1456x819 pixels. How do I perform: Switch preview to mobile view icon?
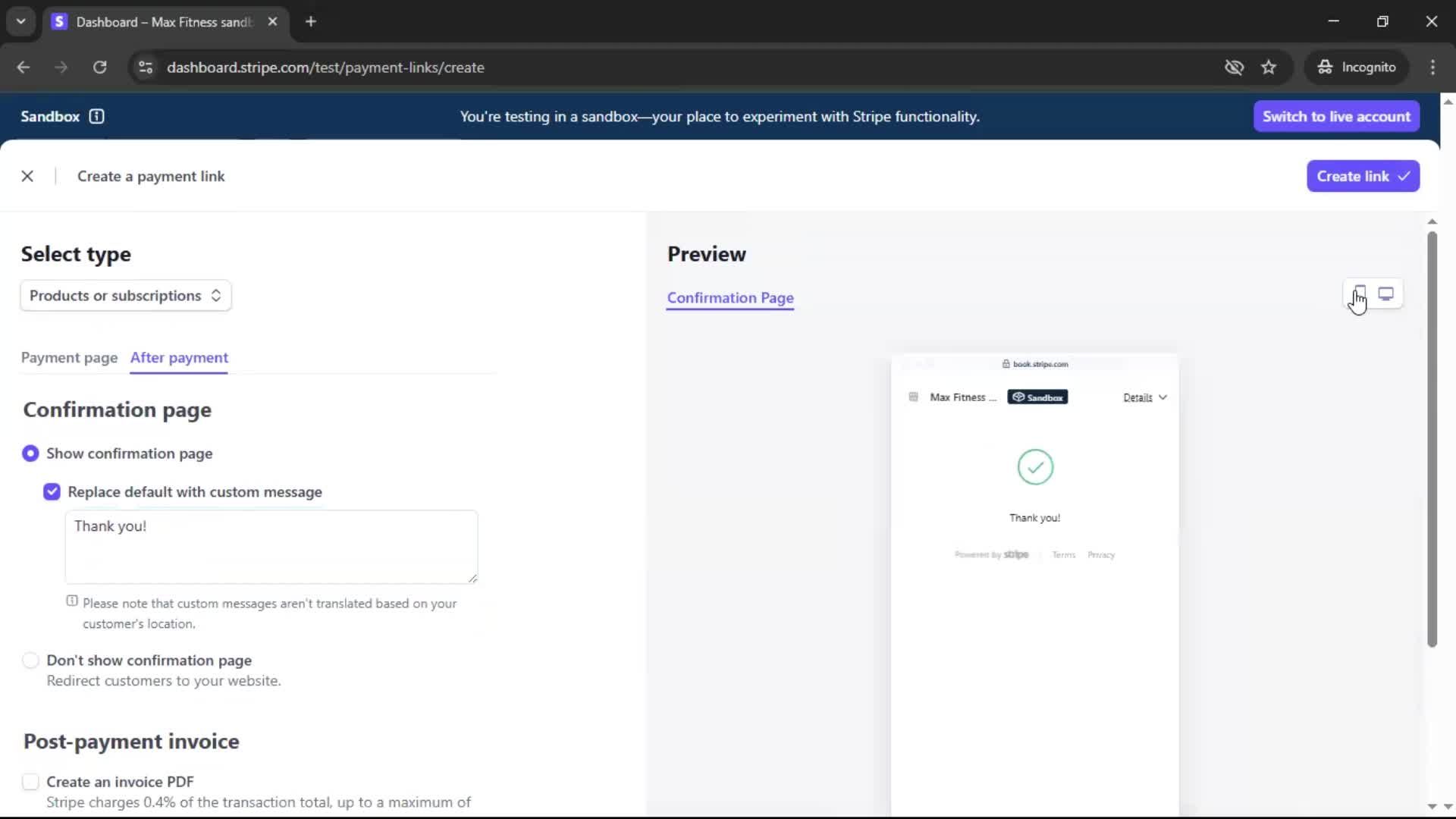click(x=1360, y=293)
